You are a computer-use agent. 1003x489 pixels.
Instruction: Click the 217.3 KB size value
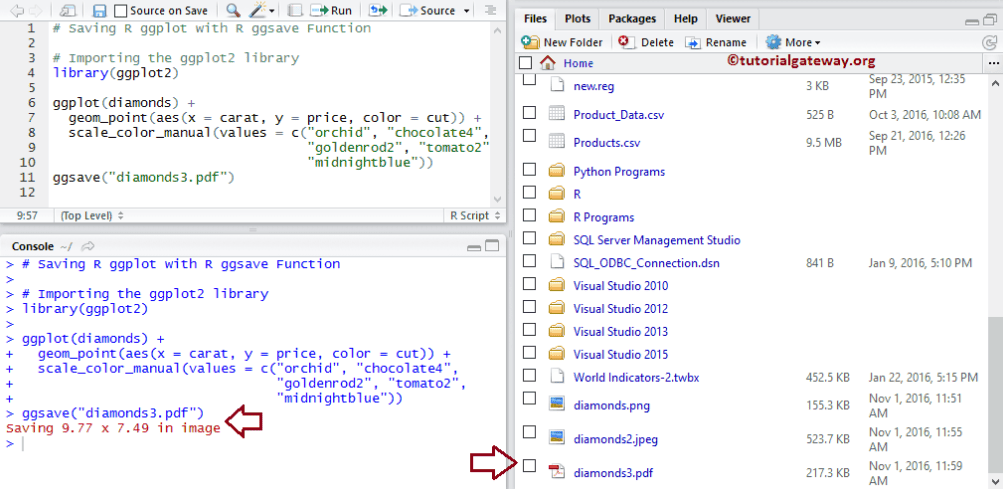tap(828, 473)
